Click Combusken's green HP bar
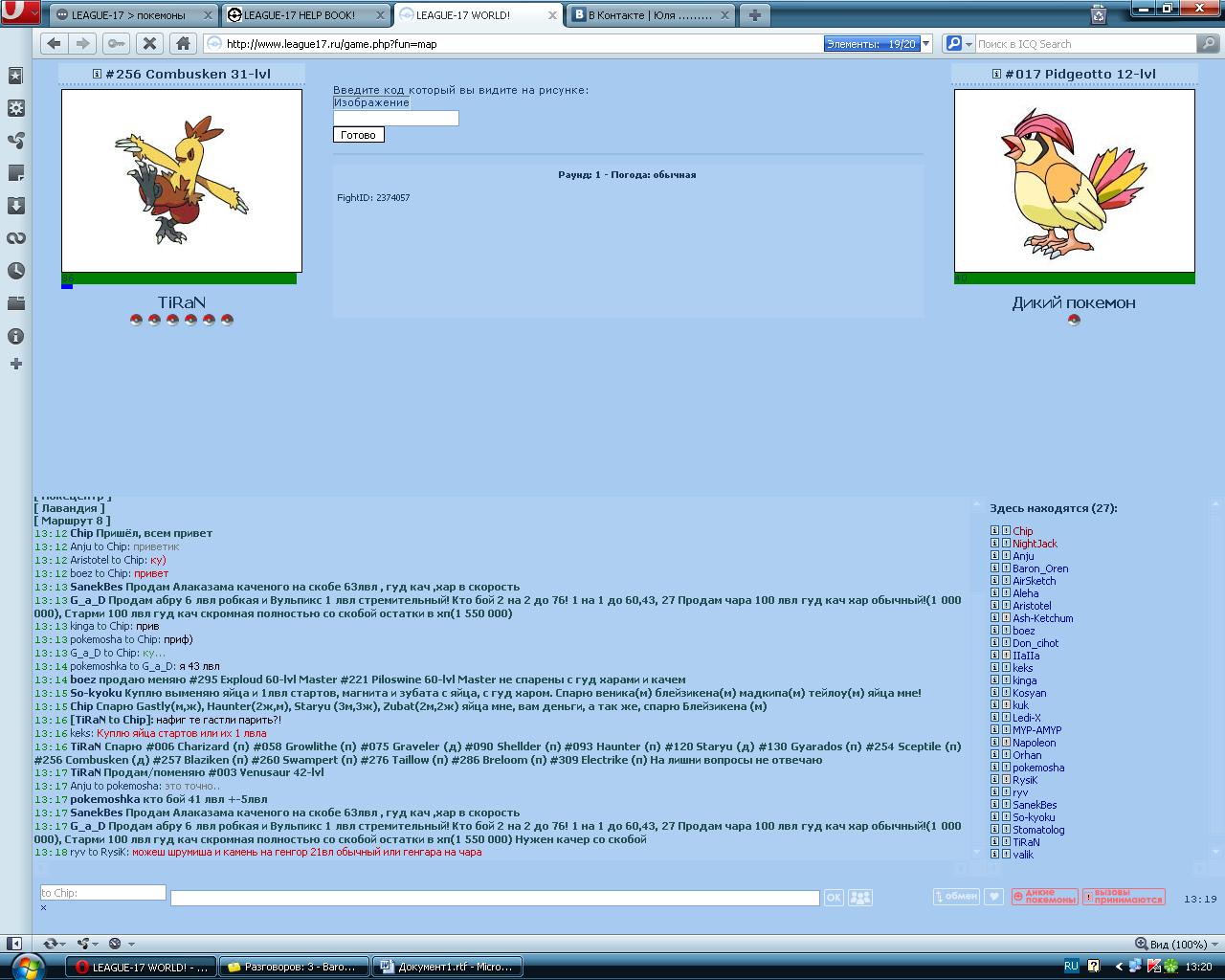 [x=179, y=278]
